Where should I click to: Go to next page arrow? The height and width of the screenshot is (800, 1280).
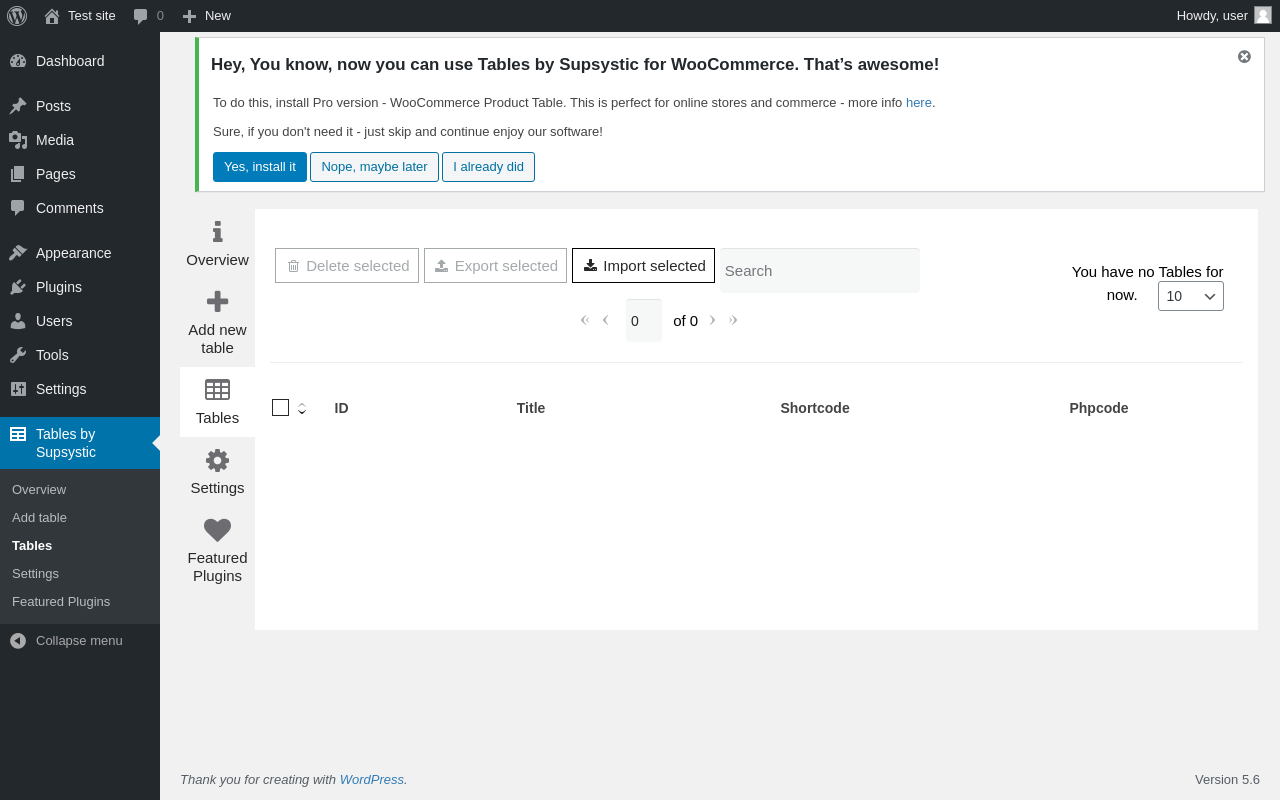pos(713,320)
